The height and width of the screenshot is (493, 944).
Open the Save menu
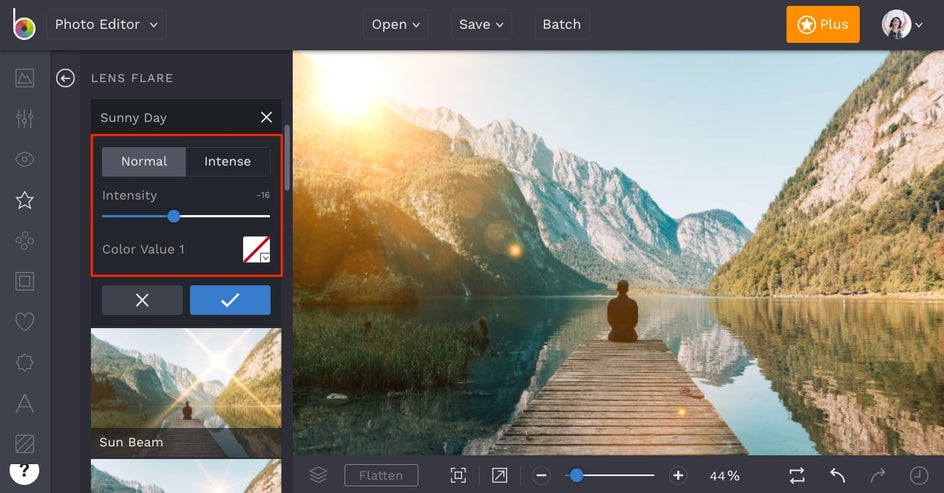[481, 25]
